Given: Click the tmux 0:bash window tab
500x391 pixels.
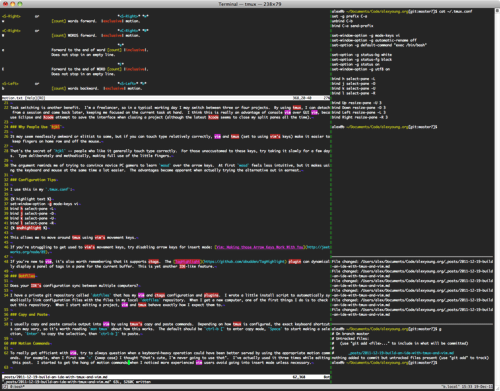Looking at the screenshot, I should [17, 387].
